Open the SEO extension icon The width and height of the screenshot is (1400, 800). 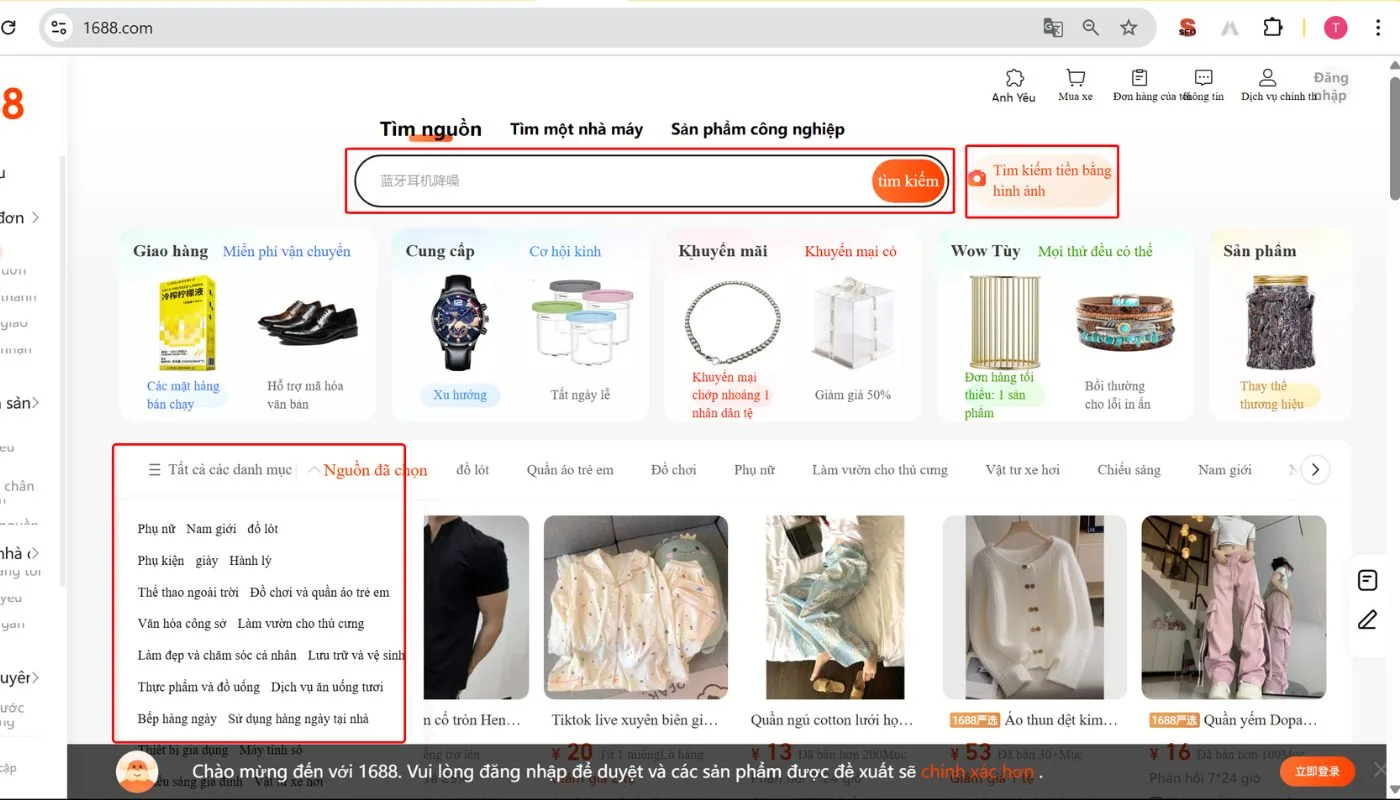pos(1187,28)
